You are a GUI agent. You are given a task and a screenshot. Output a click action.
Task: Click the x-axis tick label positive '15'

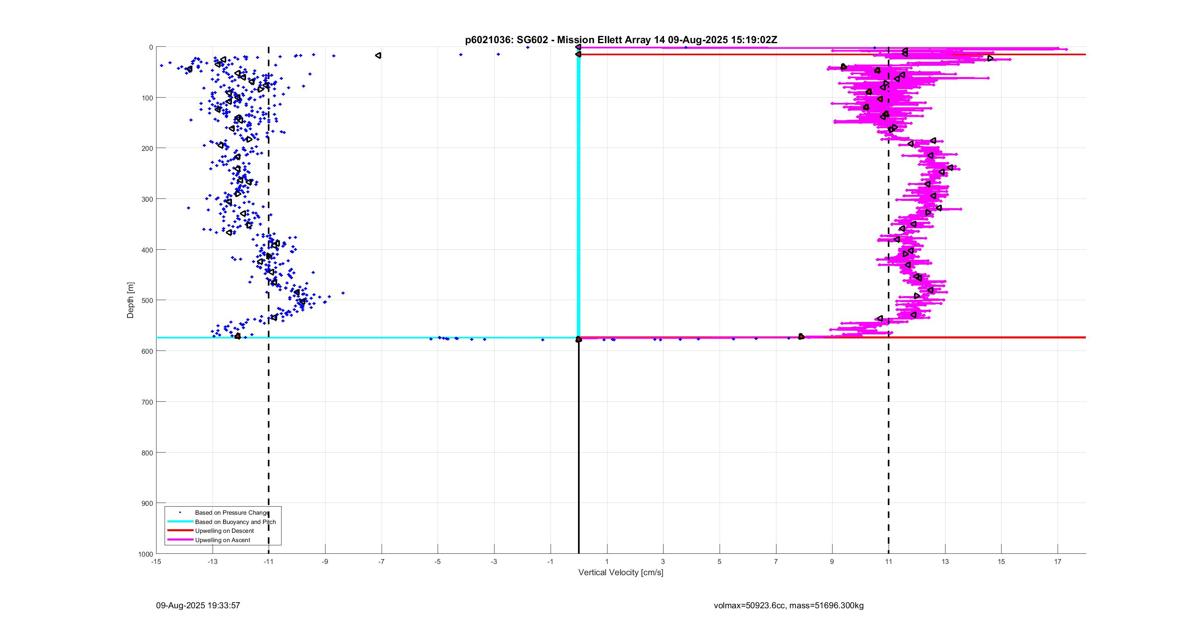(1001, 562)
